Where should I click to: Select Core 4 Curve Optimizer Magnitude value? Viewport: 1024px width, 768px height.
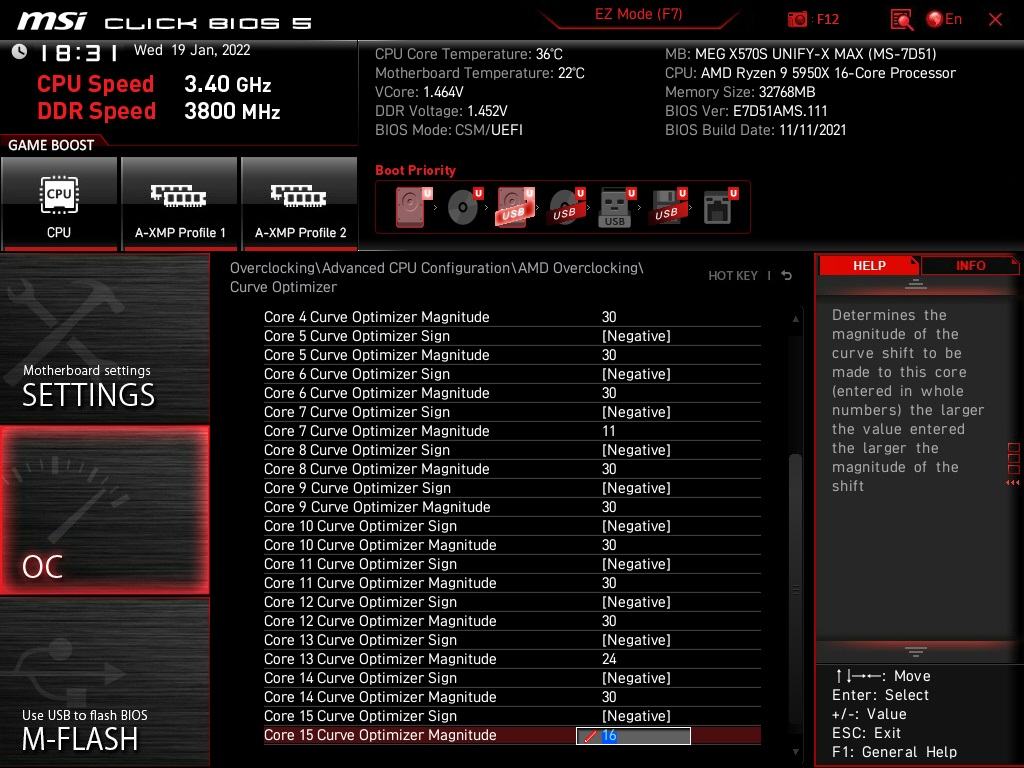(x=609, y=317)
